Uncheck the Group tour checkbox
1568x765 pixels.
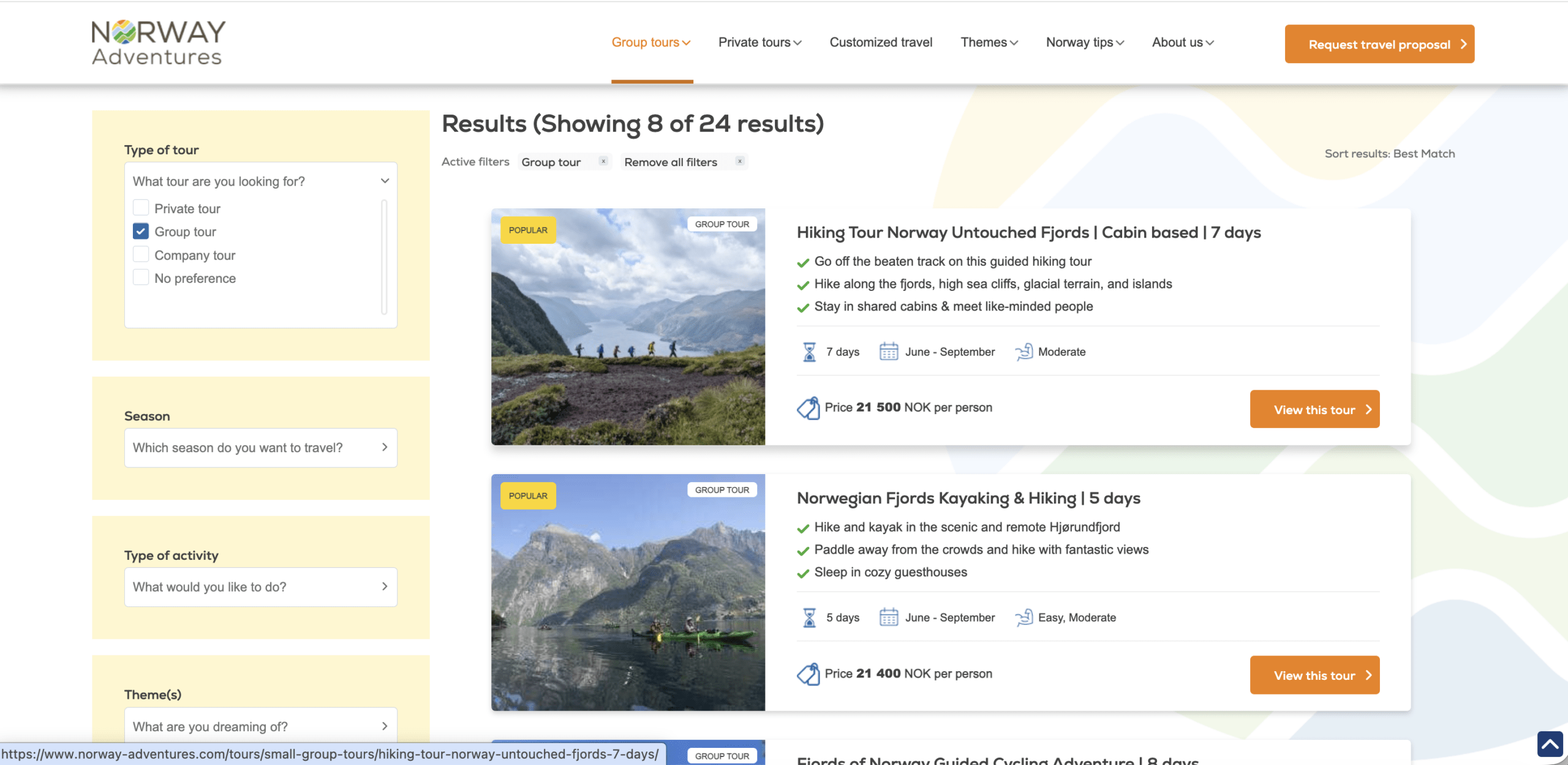[x=141, y=231]
